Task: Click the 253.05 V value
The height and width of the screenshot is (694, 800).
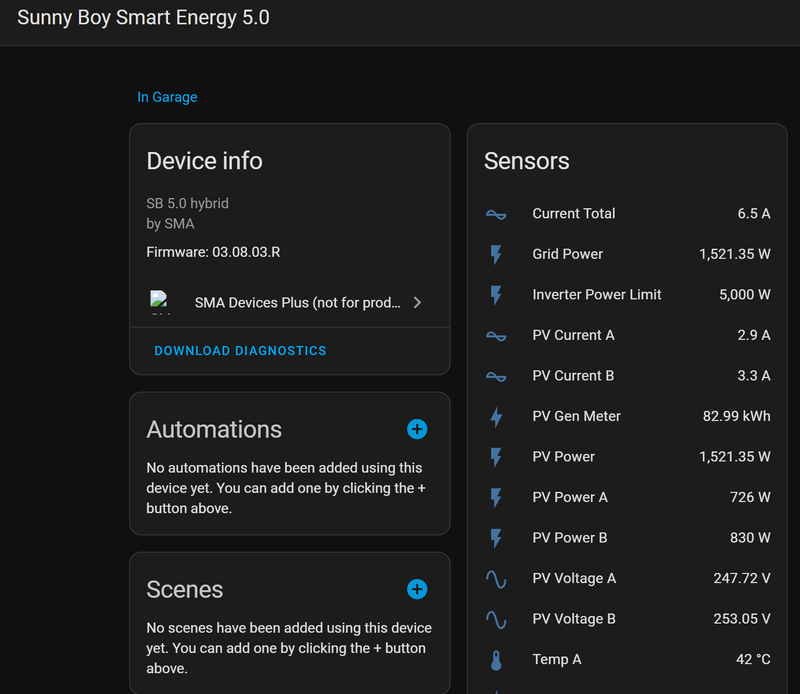Action: click(x=742, y=618)
